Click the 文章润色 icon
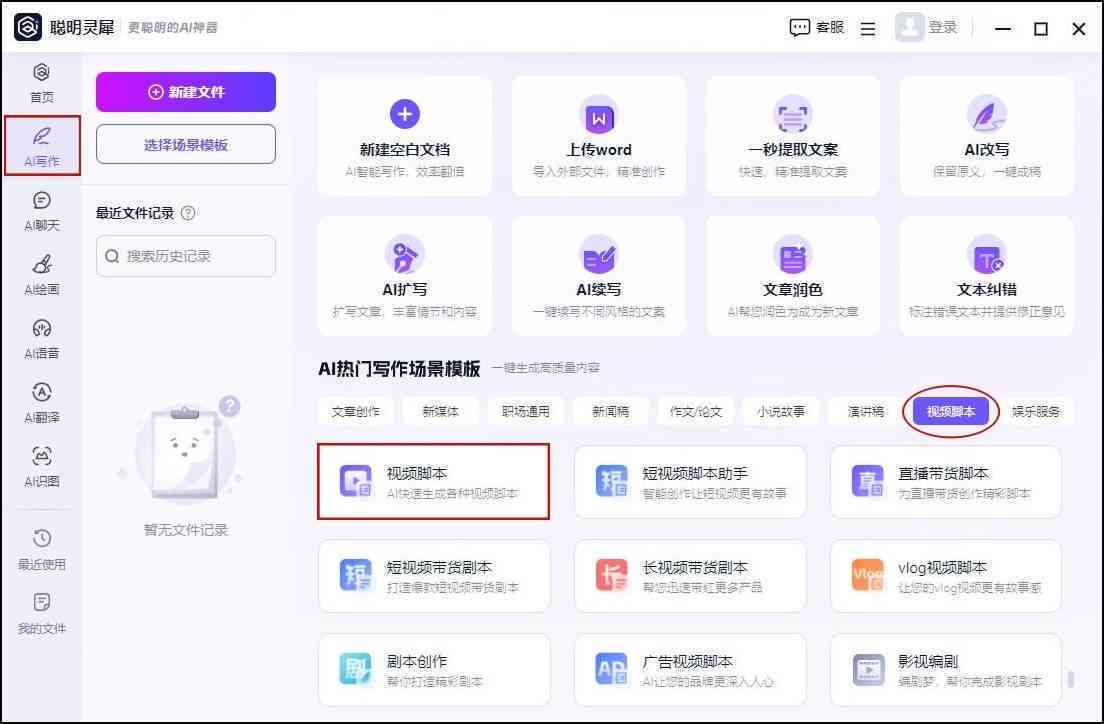Image resolution: width=1104 pixels, height=724 pixels. point(793,256)
